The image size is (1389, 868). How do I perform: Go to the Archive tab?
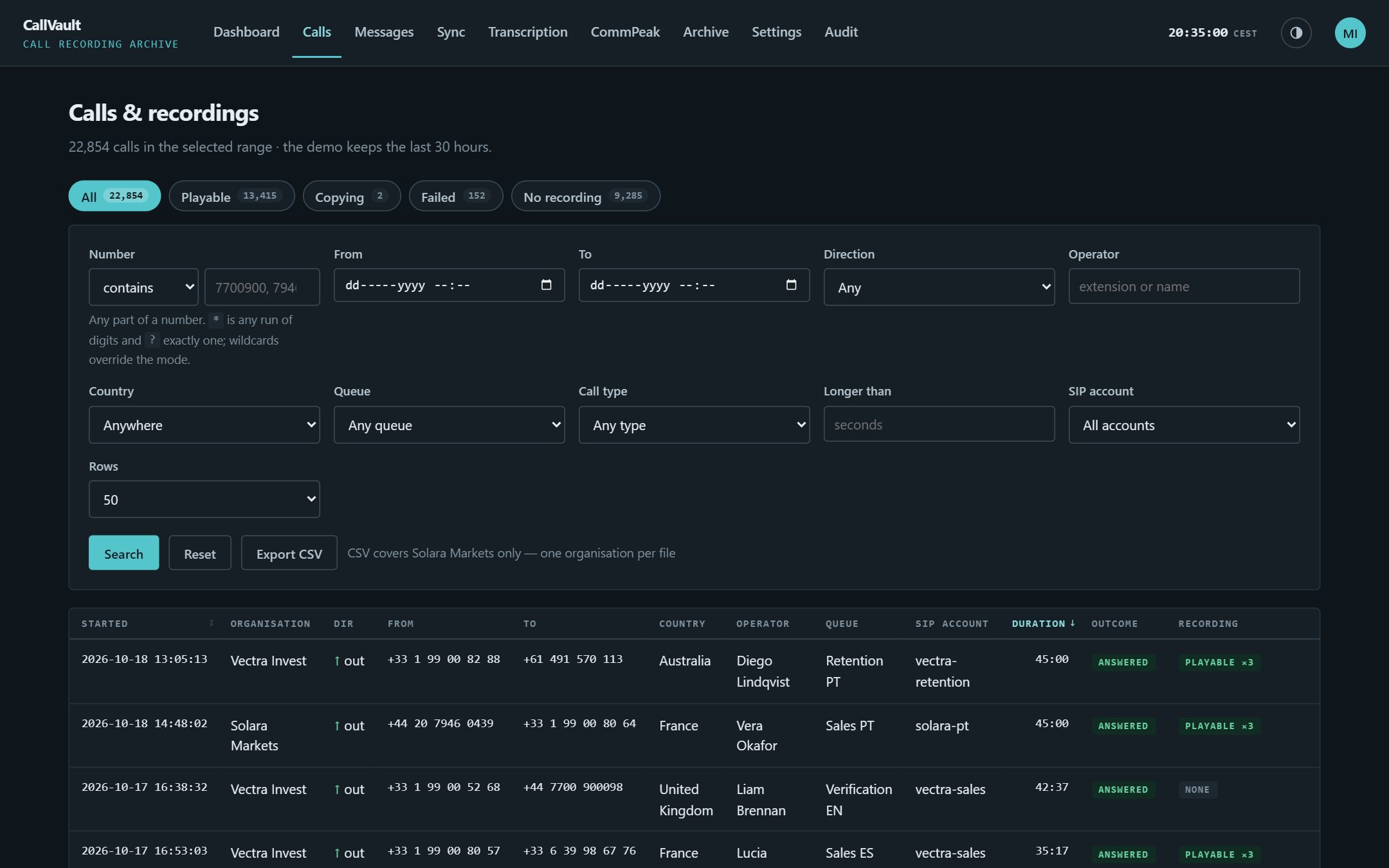pos(705,32)
